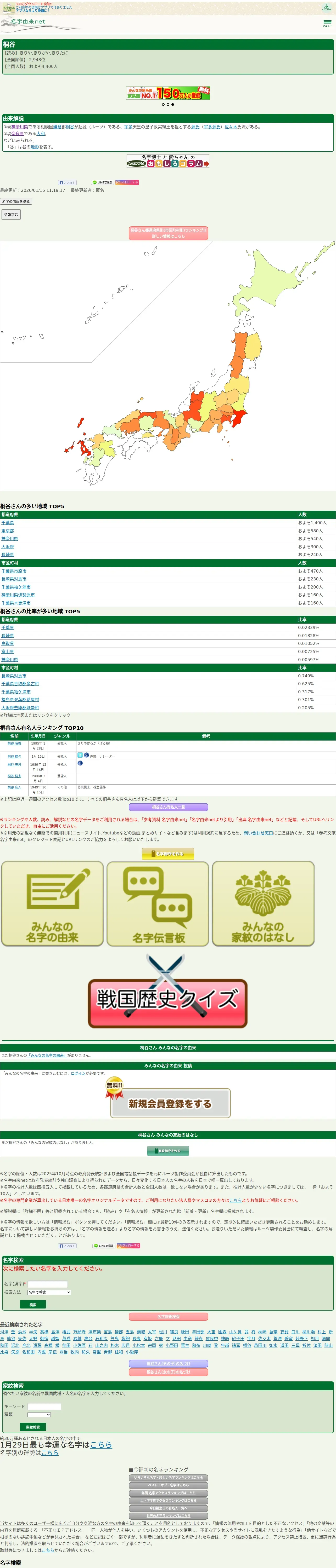This screenshot has width=336, height=1568.
Task: Follow the 問い合わせ窓口 link
Action: 258,833
